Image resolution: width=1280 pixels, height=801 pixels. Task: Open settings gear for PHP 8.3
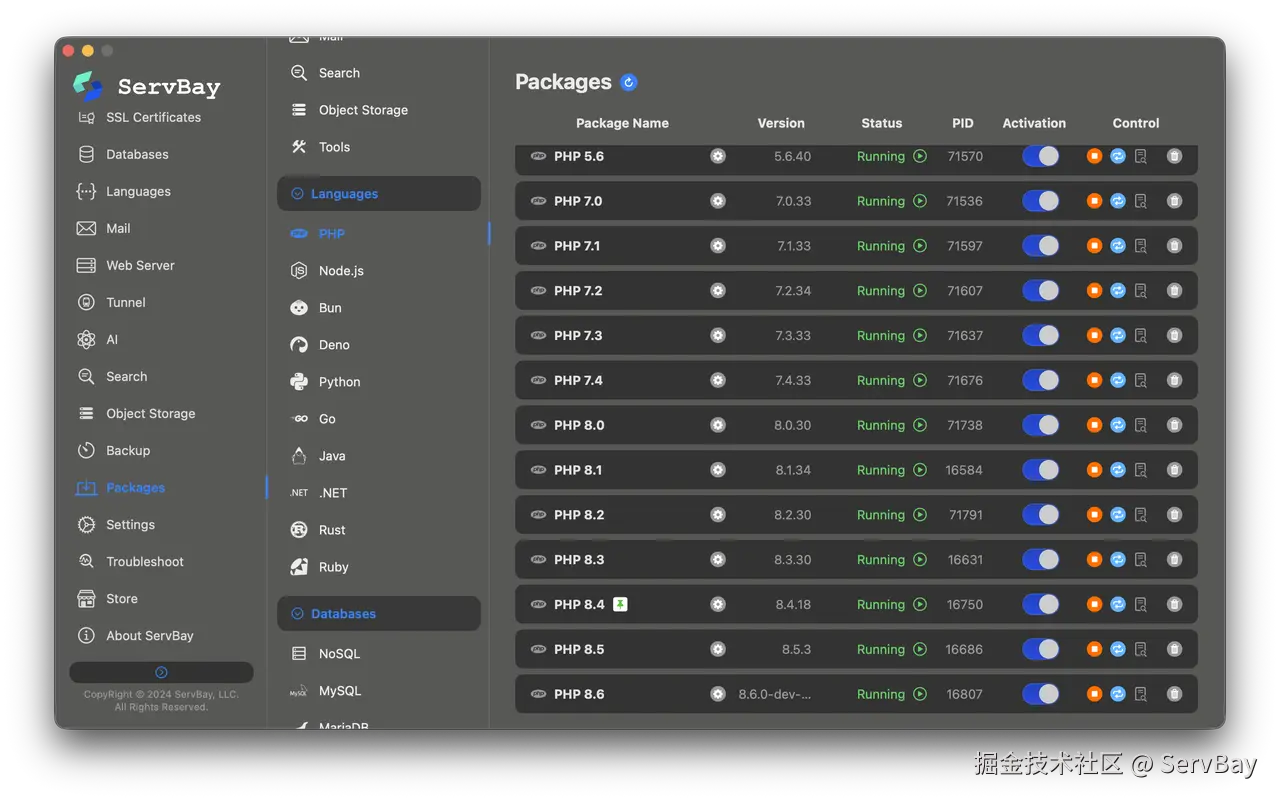[718, 560]
